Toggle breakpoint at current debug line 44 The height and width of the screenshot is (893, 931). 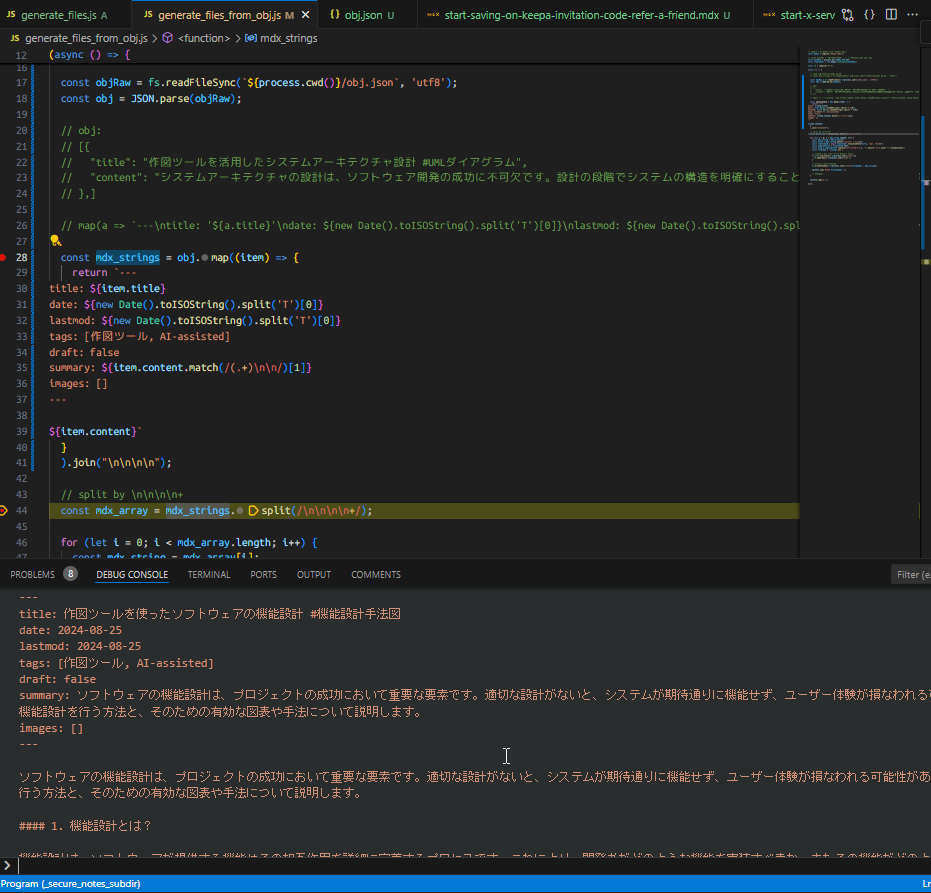5,510
